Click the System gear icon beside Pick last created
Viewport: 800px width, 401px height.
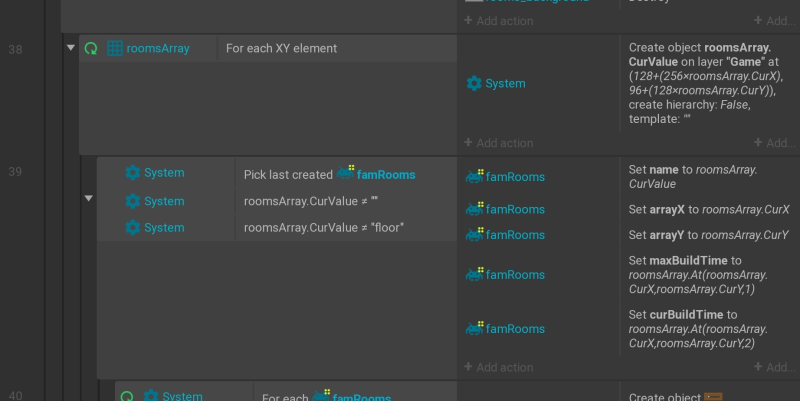pyautogui.click(x=133, y=172)
